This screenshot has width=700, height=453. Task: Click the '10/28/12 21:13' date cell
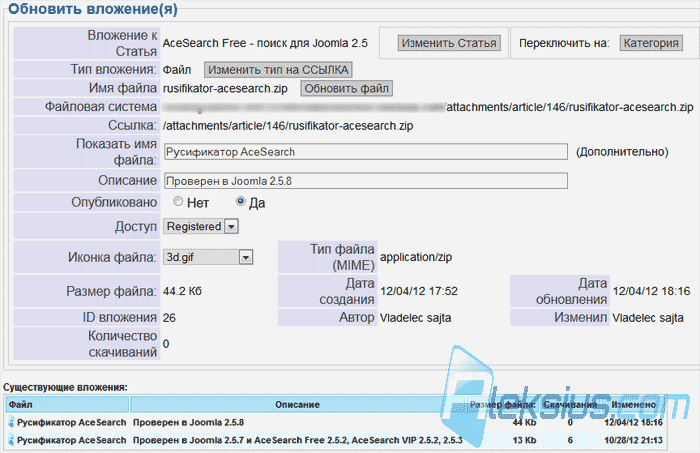(x=633, y=440)
